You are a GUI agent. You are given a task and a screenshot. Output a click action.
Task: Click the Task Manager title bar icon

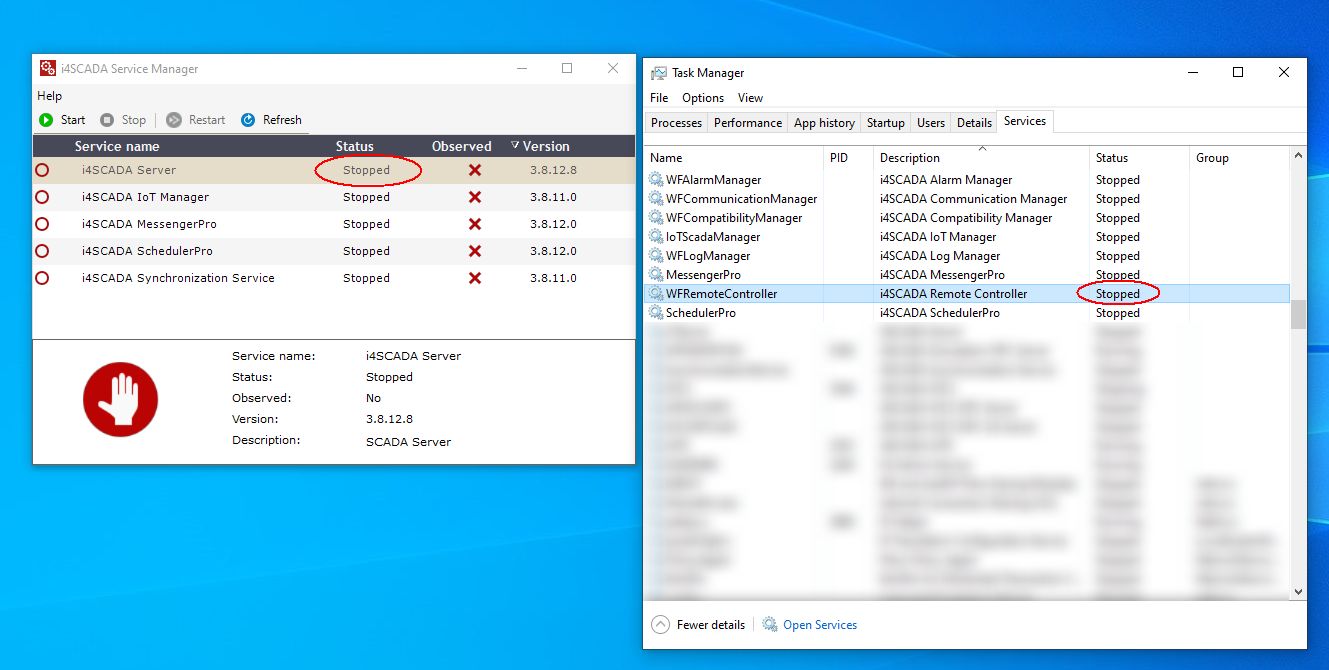coord(658,73)
